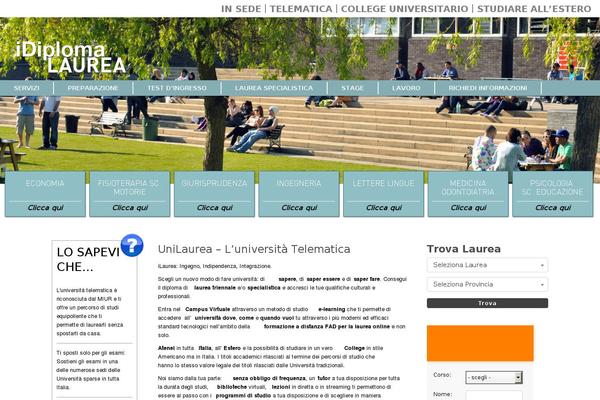Click 'formazione a distanza FAD' bold text
Image resolution: width=600 pixels, height=400 pixels.
(300, 327)
